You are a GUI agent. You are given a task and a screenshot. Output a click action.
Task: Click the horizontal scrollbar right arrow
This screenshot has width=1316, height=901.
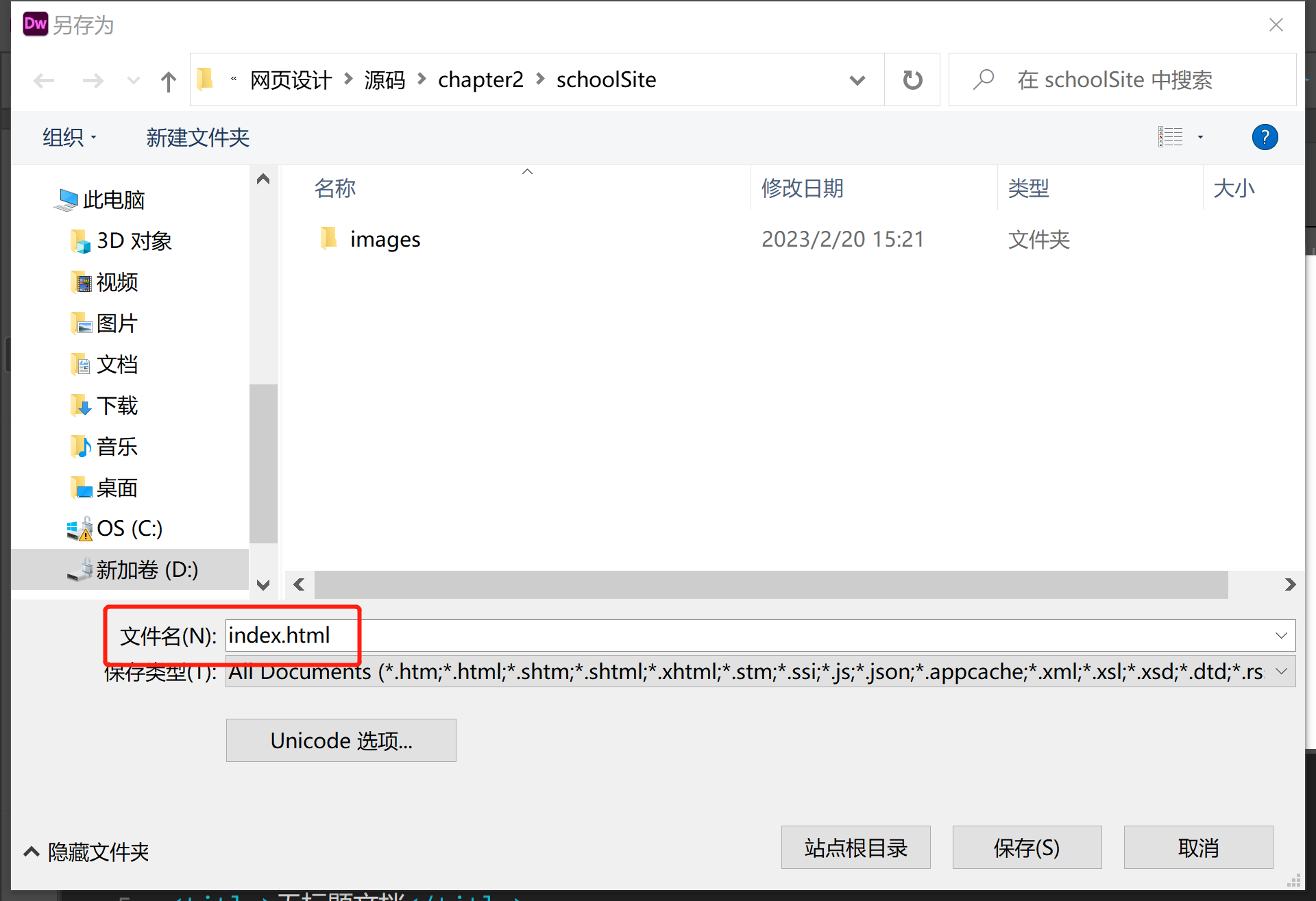click(1290, 584)
